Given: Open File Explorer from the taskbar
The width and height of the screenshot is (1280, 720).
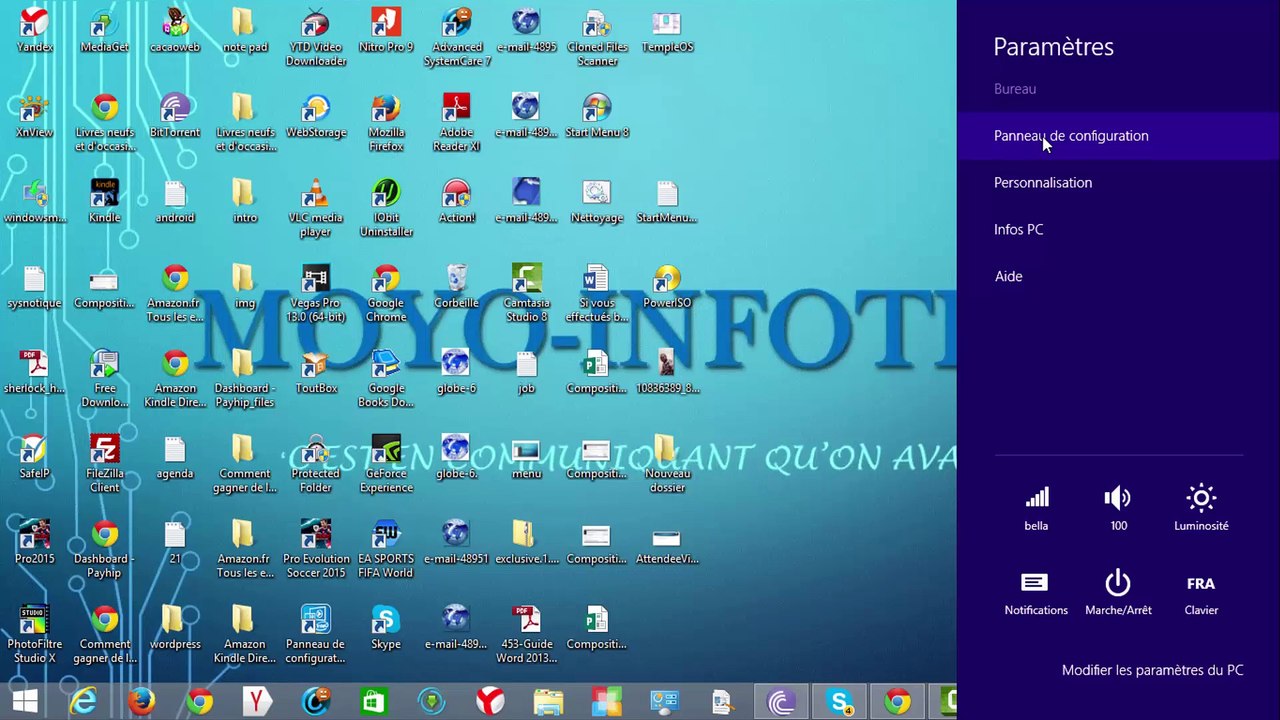Looking at the screenshot, I should (x=548, y=702).
